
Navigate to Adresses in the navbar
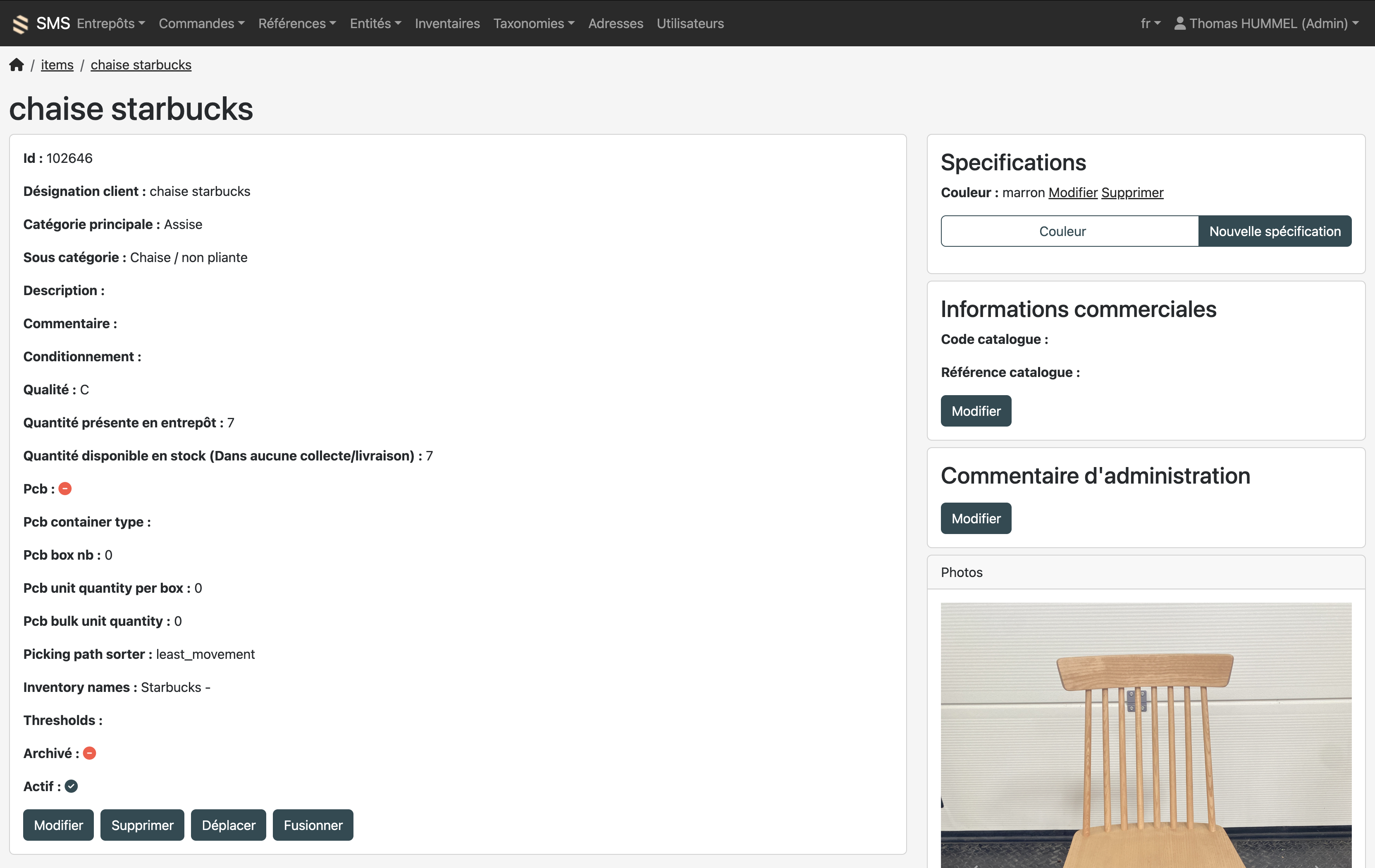pyautogui.click(x=616, y=24)
